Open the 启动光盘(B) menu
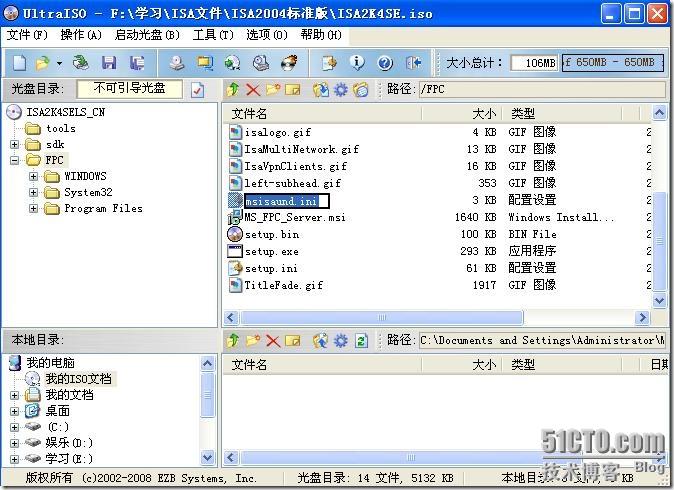Viewport: 674px width, 490px height. click(147, 35)
